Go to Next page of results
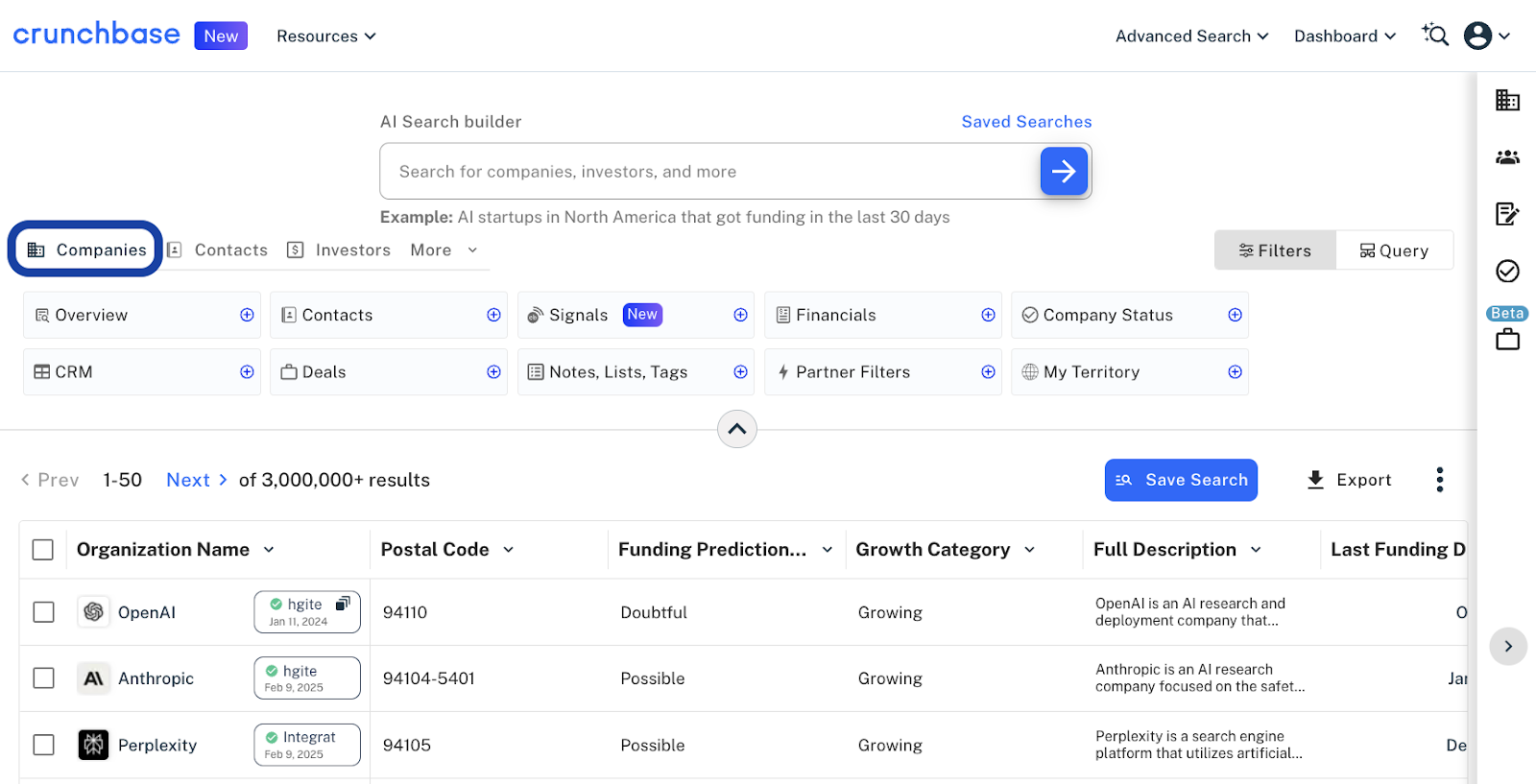Viewport: 1536px width, 784px height. click(x=197, y=480)
